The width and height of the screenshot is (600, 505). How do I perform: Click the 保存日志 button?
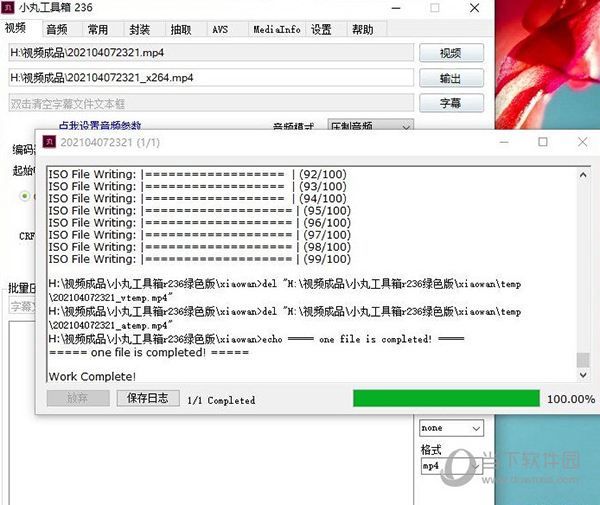click(x=148, y=398)
